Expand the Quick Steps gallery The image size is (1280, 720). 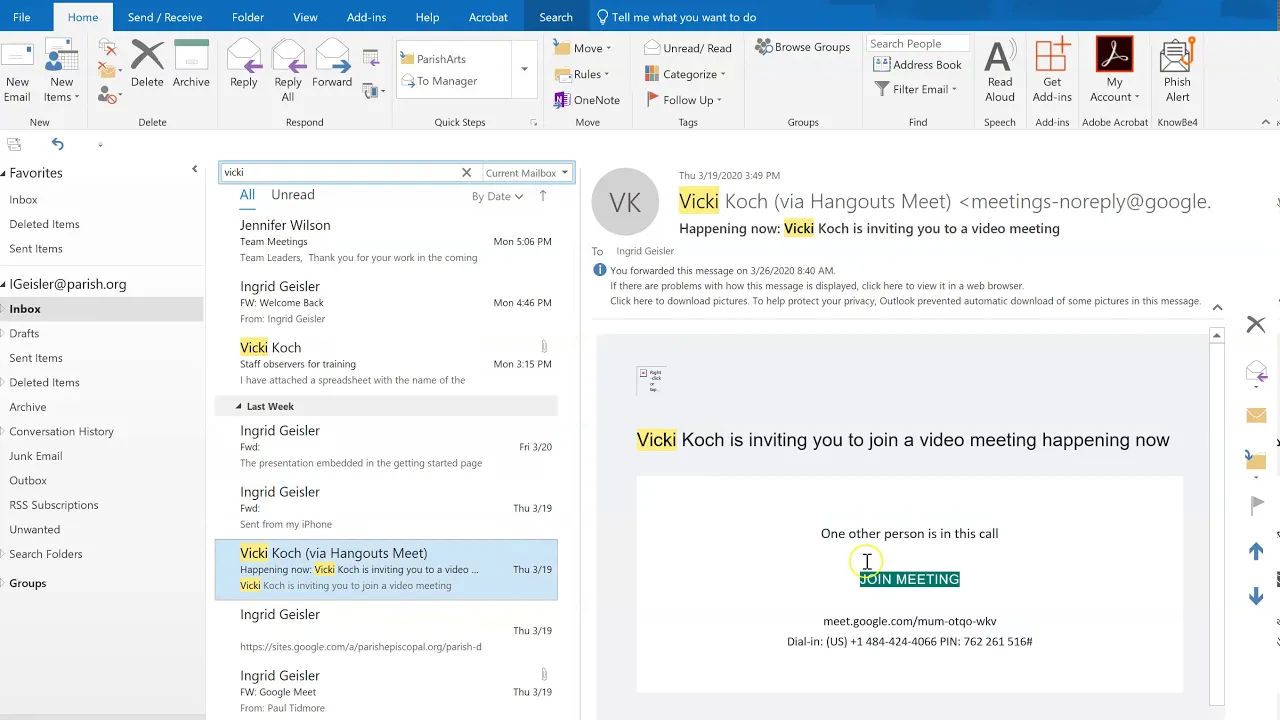coord(524,70)
